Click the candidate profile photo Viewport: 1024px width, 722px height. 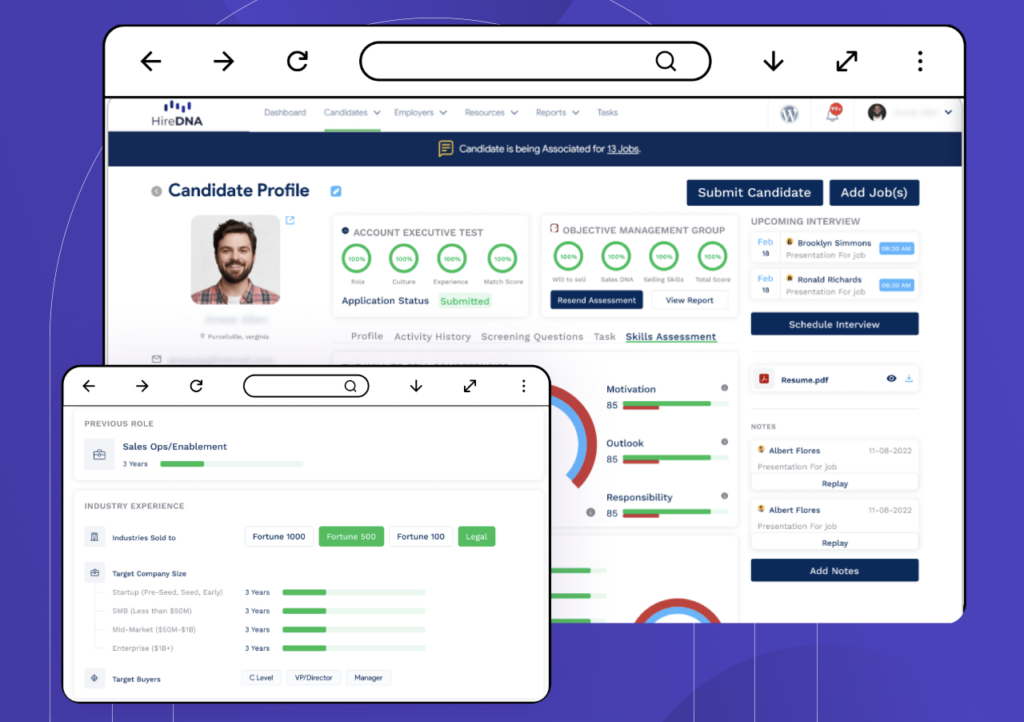pyautogui.click(x=235, y=260)
